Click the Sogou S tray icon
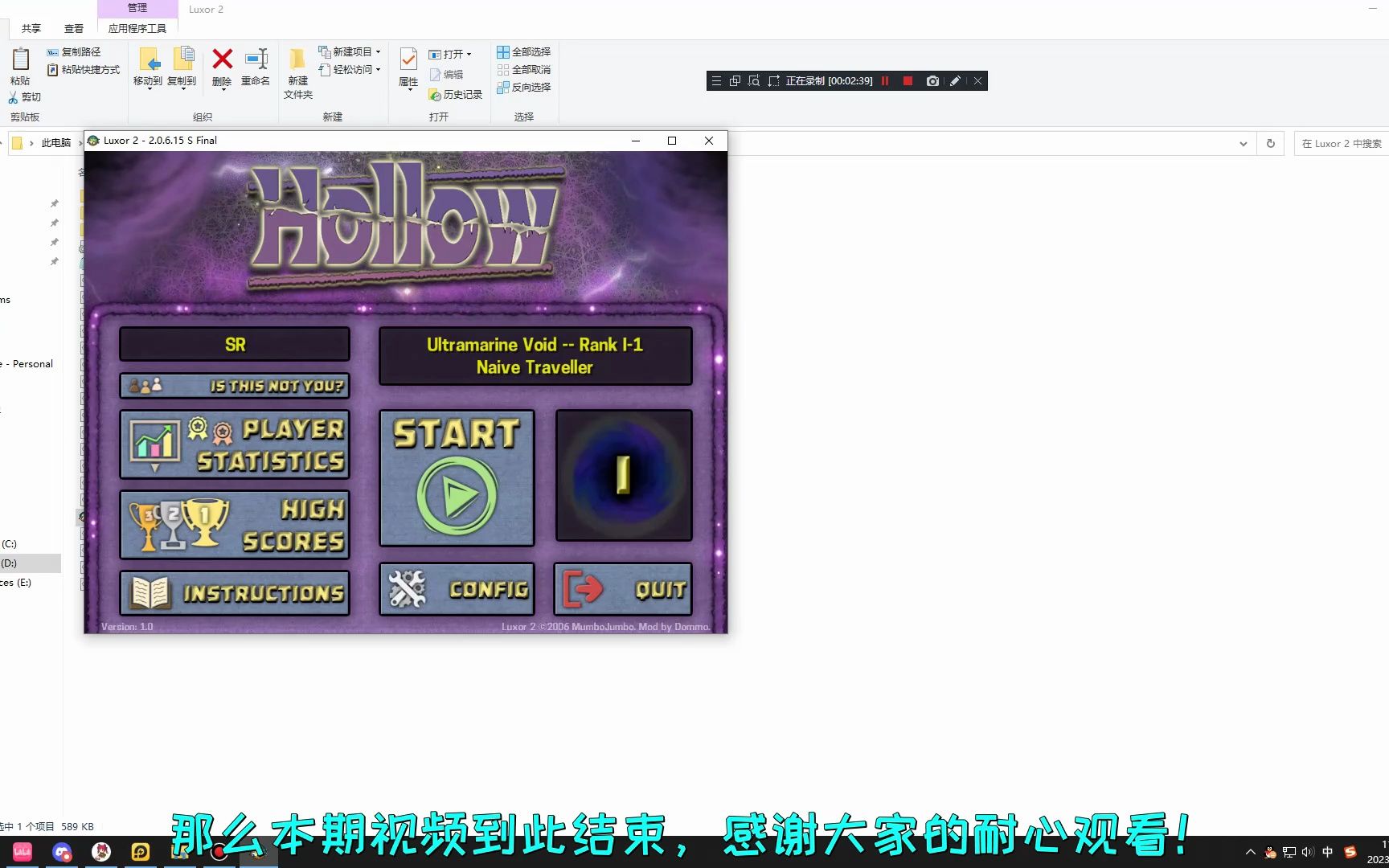Screen dimensions: 1389x868 [1350, 852]
